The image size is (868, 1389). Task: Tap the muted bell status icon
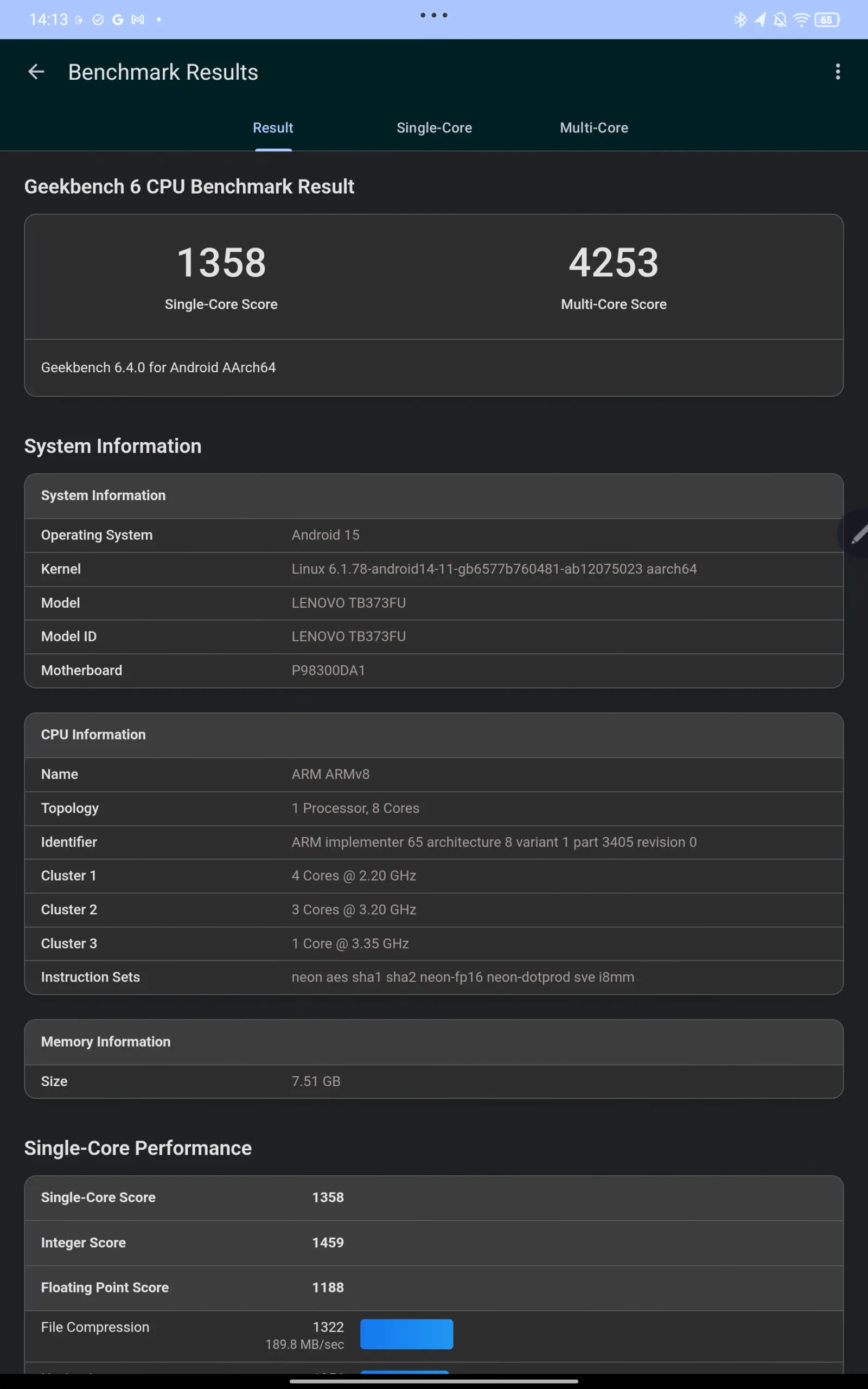(780, 20)
